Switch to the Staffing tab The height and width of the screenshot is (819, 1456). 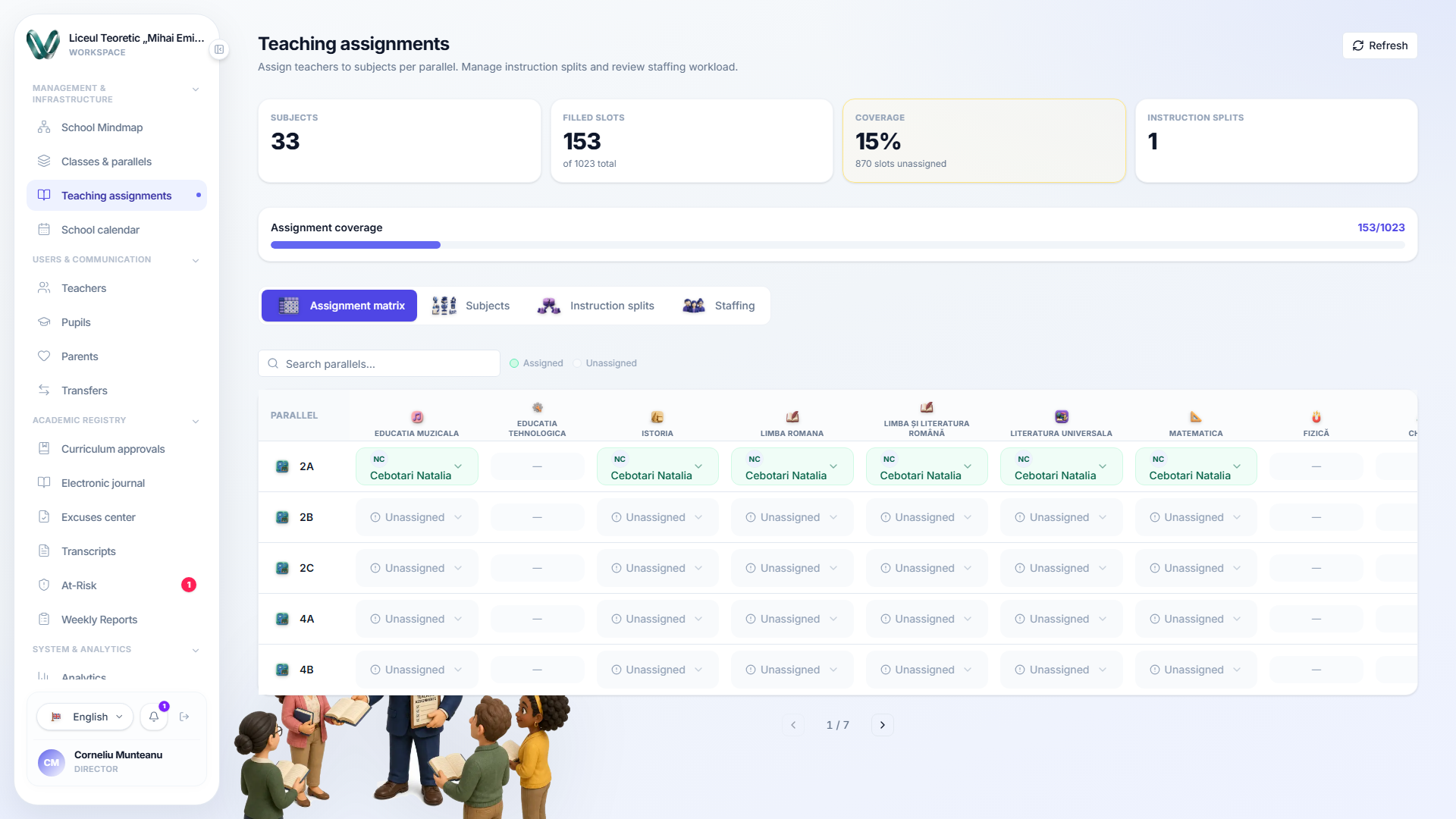[x=719, y=306]
